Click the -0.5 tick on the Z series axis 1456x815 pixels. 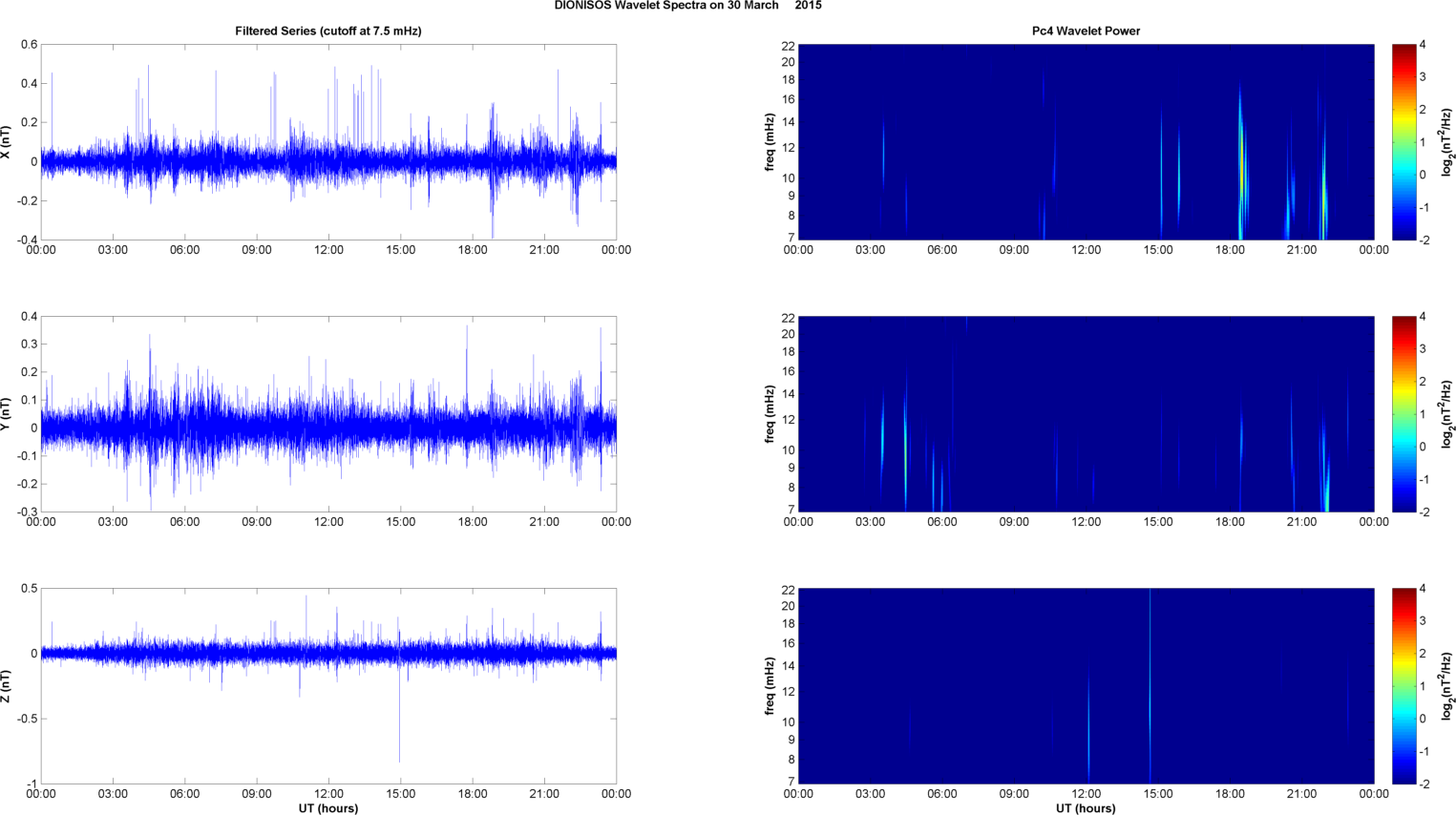click(28, 719)
